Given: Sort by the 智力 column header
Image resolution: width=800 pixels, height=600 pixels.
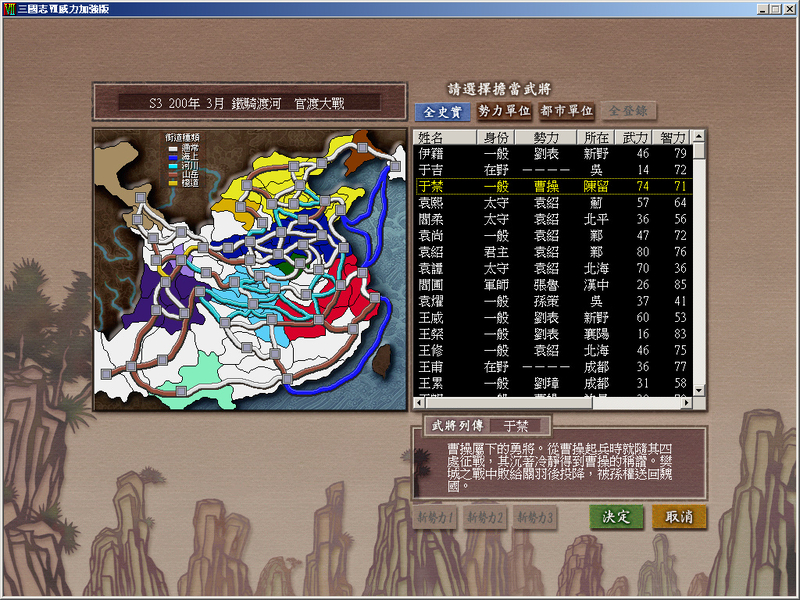Looking at the screenshot, I should (x=672, y=137).
